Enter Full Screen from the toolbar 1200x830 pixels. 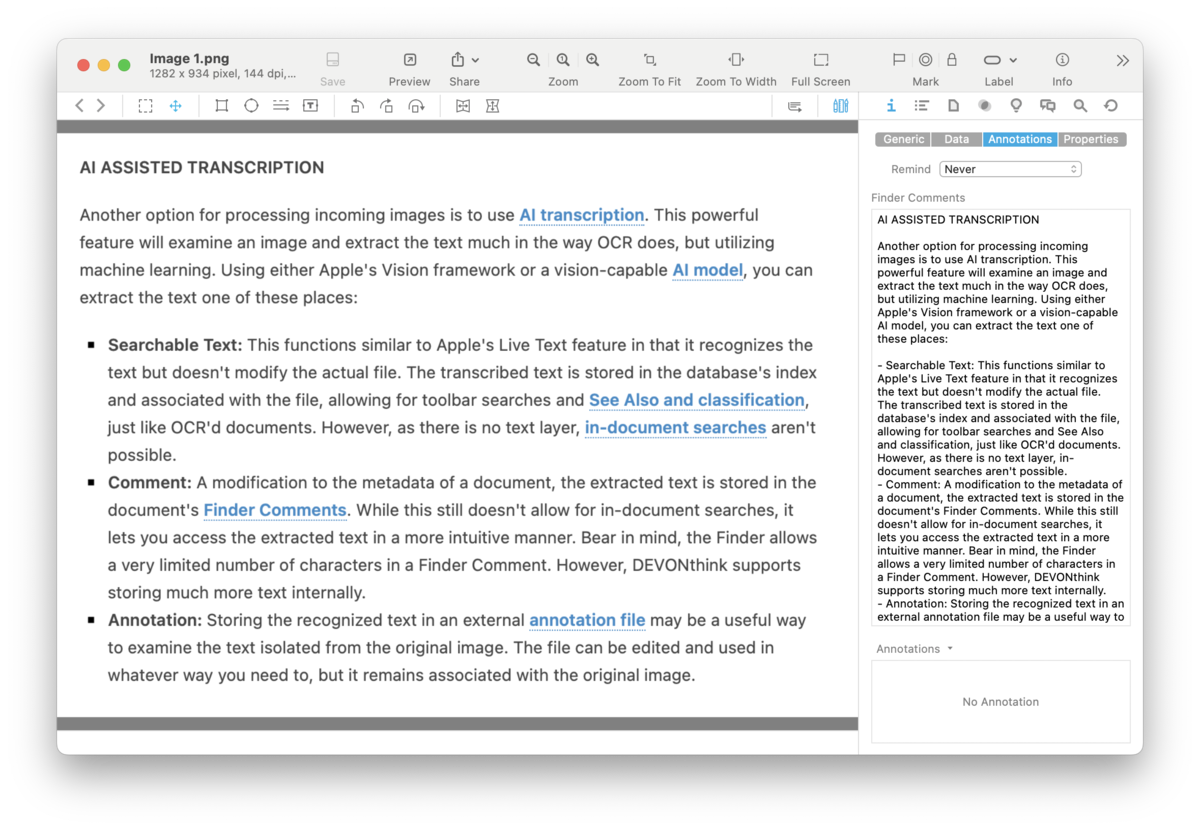click(820, 60)
